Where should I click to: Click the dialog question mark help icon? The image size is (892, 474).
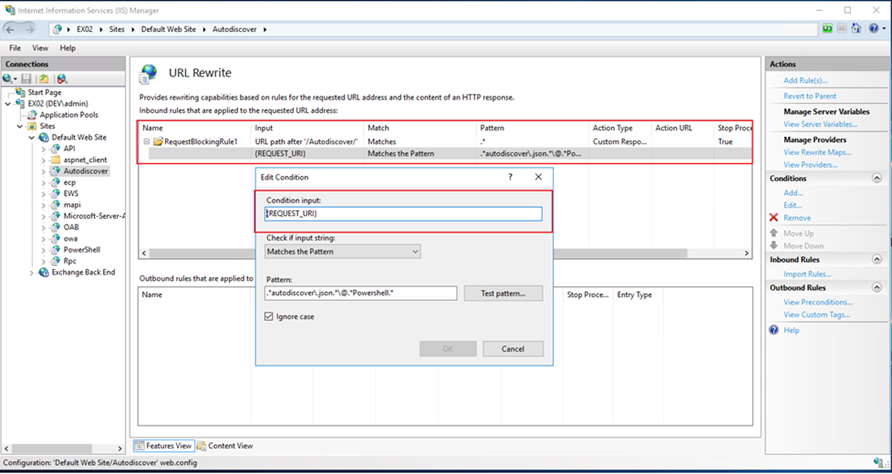point(510,176)
